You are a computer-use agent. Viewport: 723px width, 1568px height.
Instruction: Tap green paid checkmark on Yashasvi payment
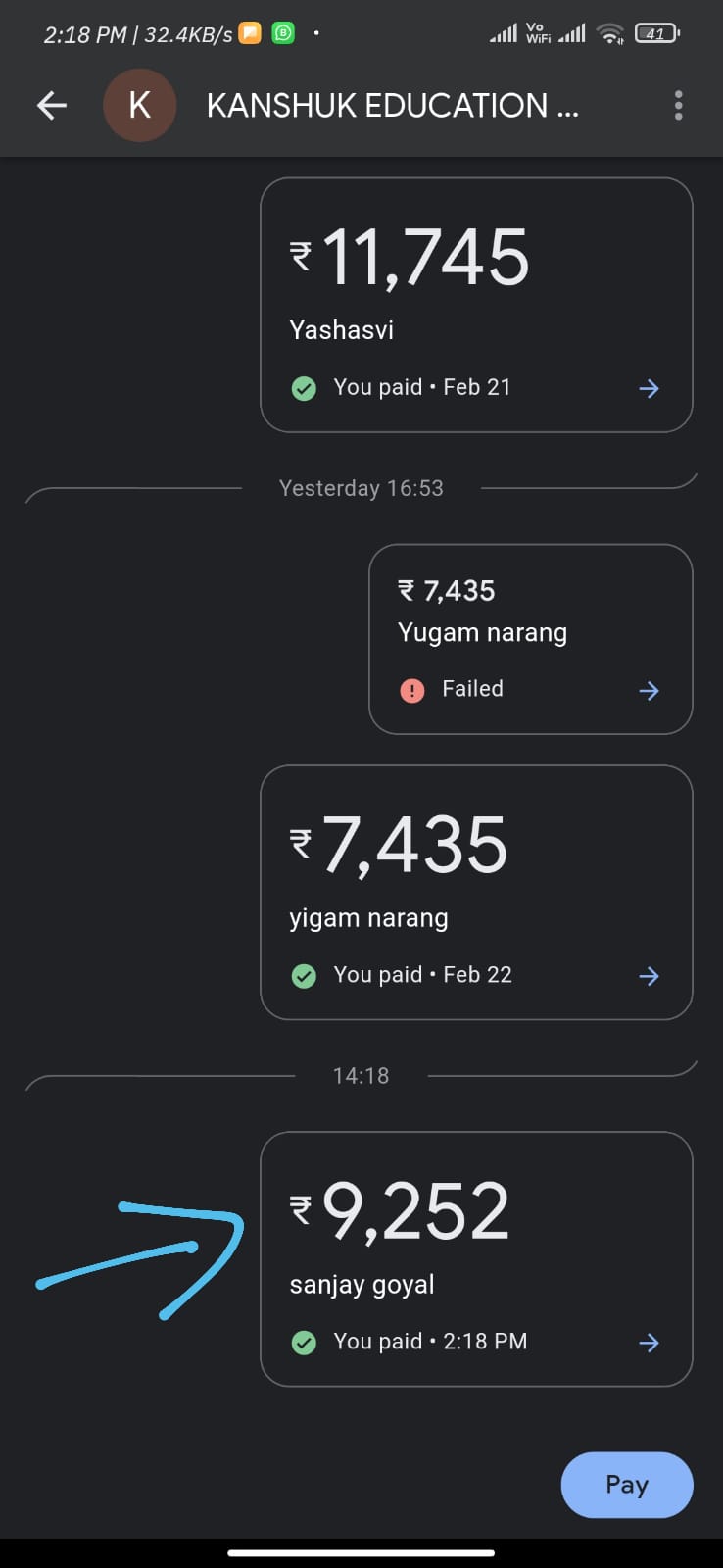tap(304, 389)
